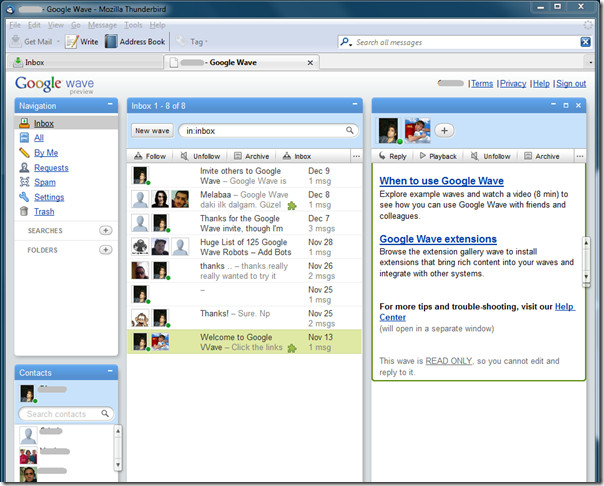The width and height of the screenshot is (604, 486).
Task: Click the New wave button
Action: [152, 131]
